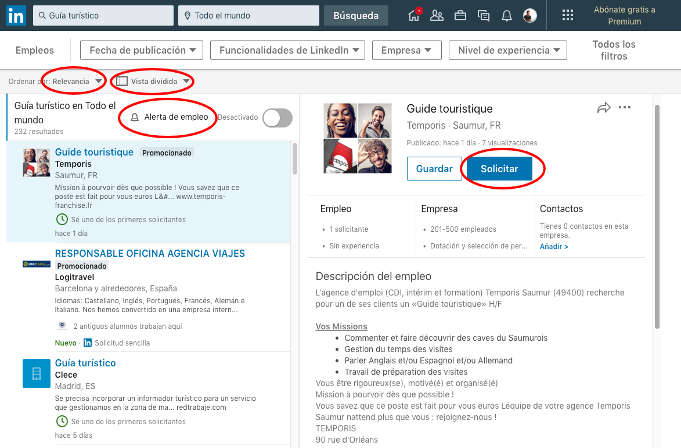Click the Guardar button
681x448 pixels.
click(434, 169)
